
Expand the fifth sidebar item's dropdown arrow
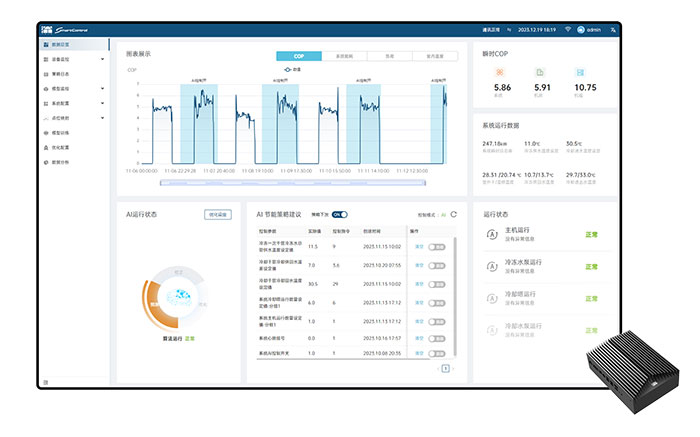pos(102,104)
